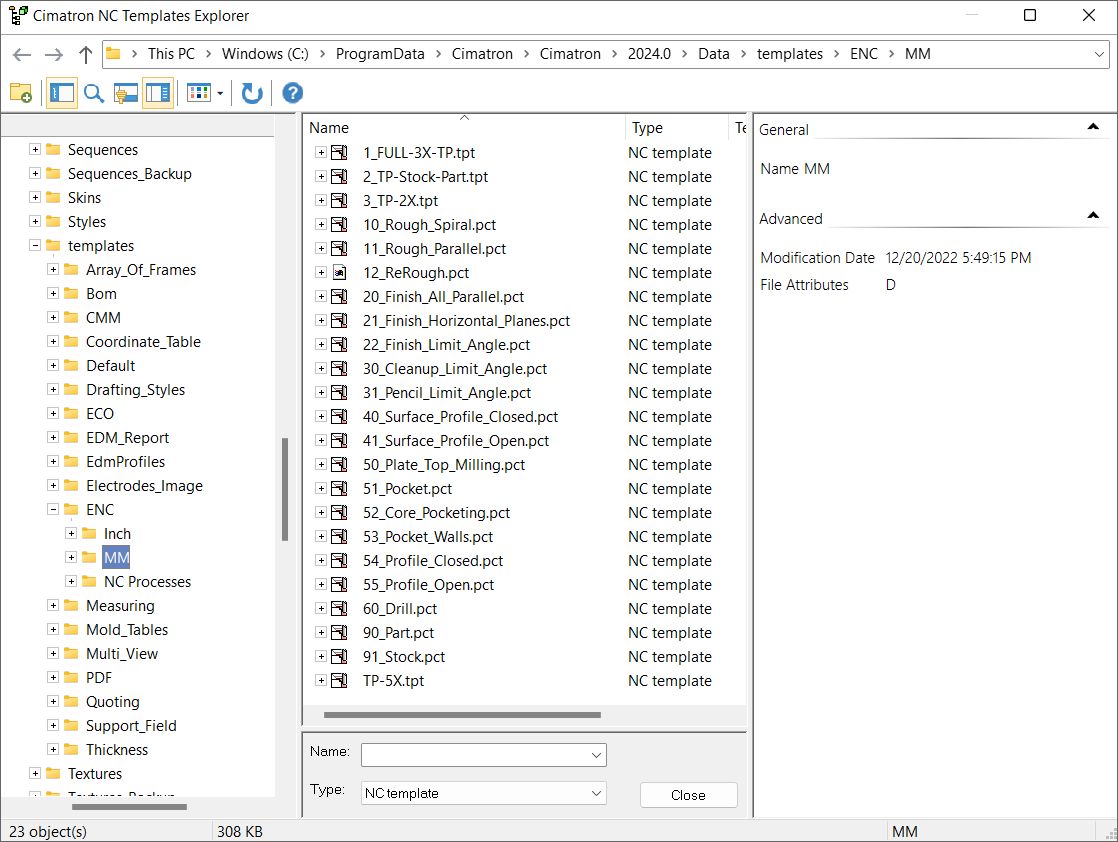The height and width of the screenshot is (842, 1118).
Task: Click the Skins folder icon
Action: click(x=53, y=197)
